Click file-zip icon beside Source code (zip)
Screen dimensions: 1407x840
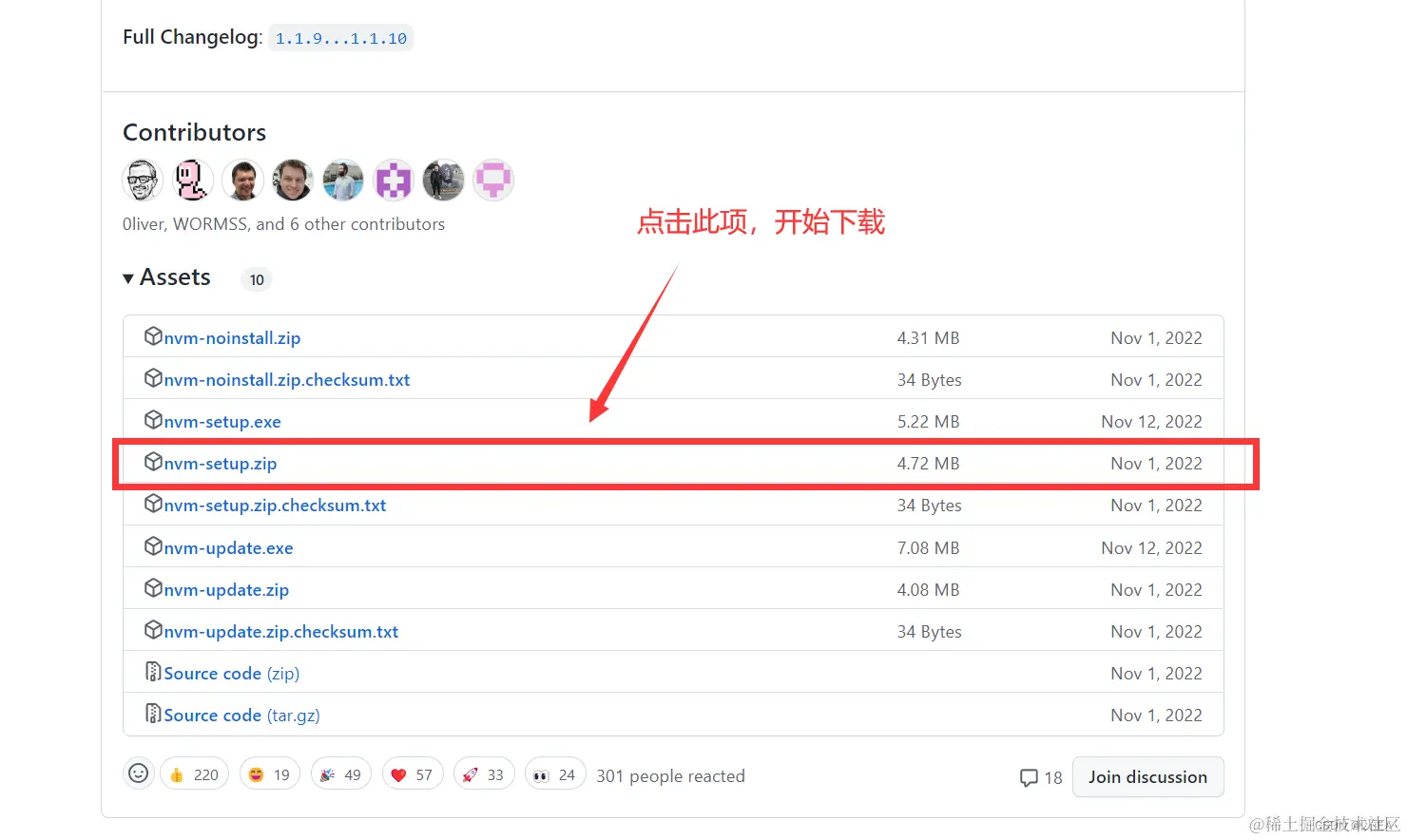(x=153, y=672)
